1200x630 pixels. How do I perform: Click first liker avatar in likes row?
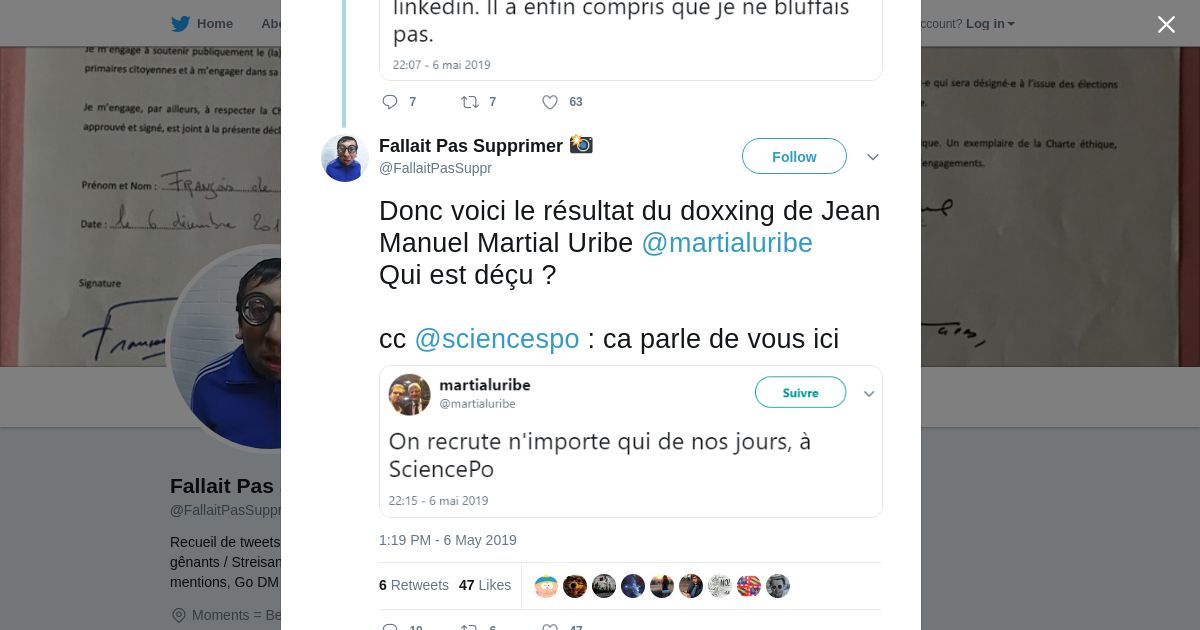546,586
